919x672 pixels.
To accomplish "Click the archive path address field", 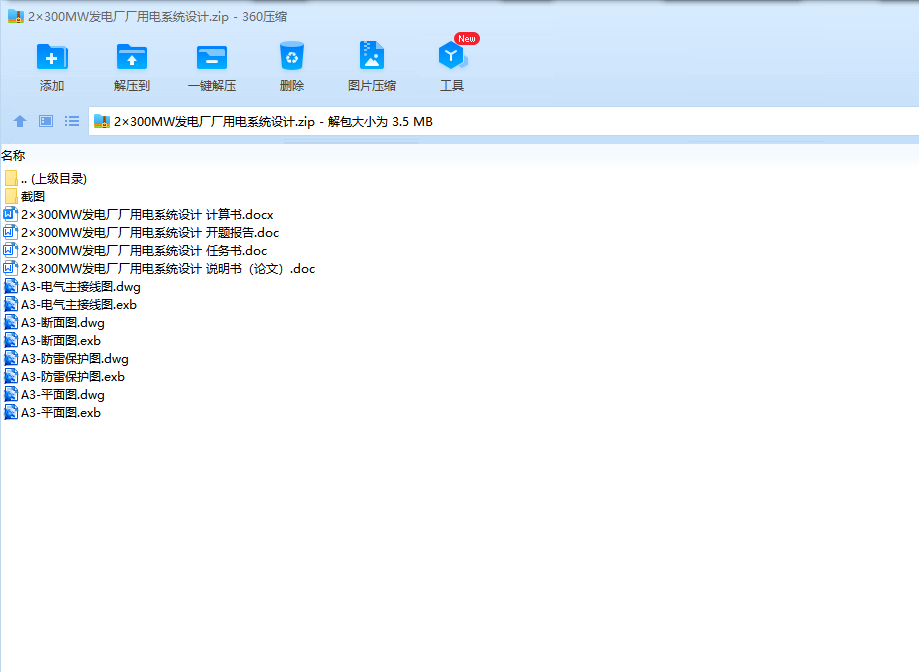I will pos(503,121).
